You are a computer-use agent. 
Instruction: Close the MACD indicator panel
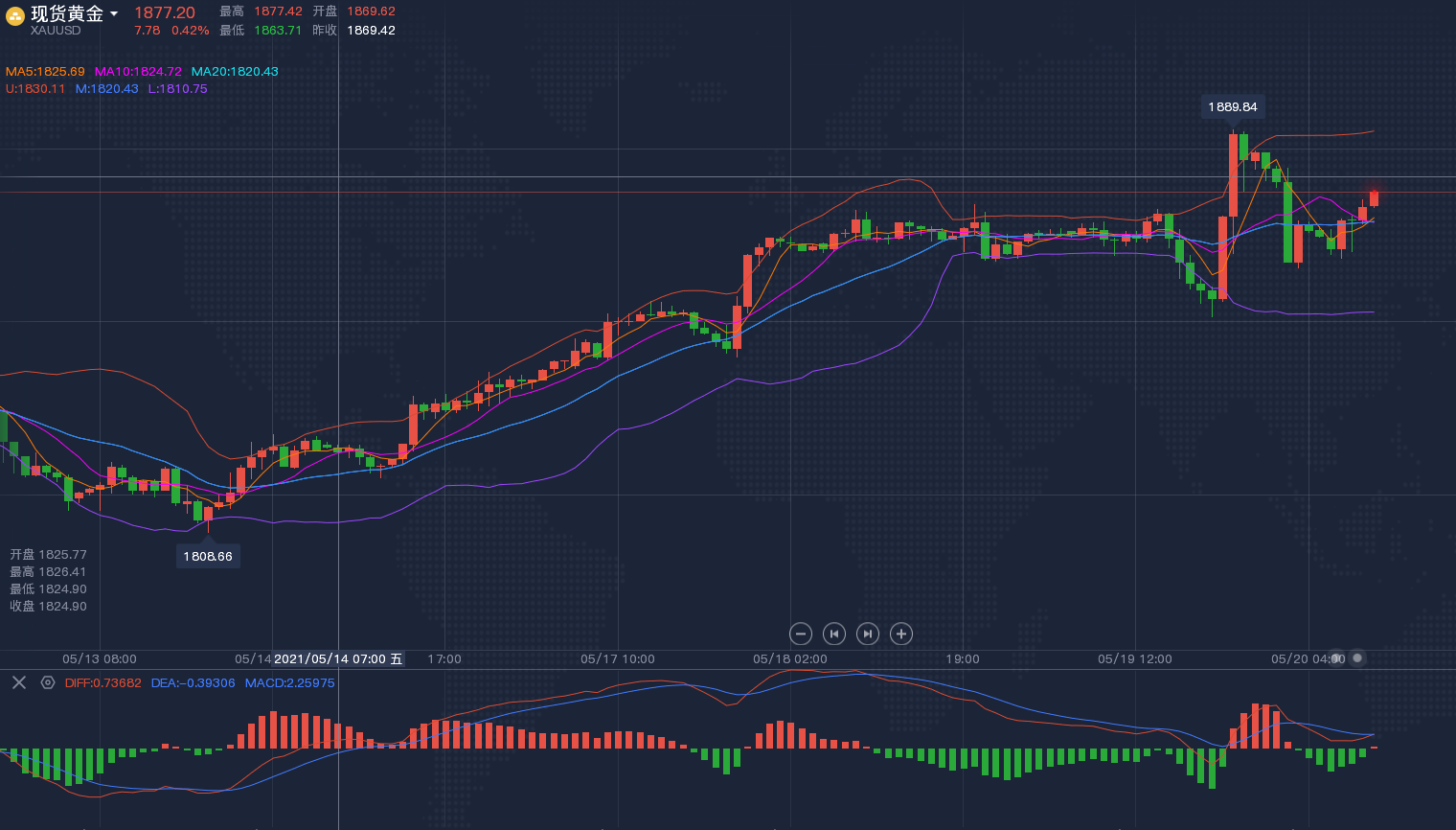click(x=18, y=682)
